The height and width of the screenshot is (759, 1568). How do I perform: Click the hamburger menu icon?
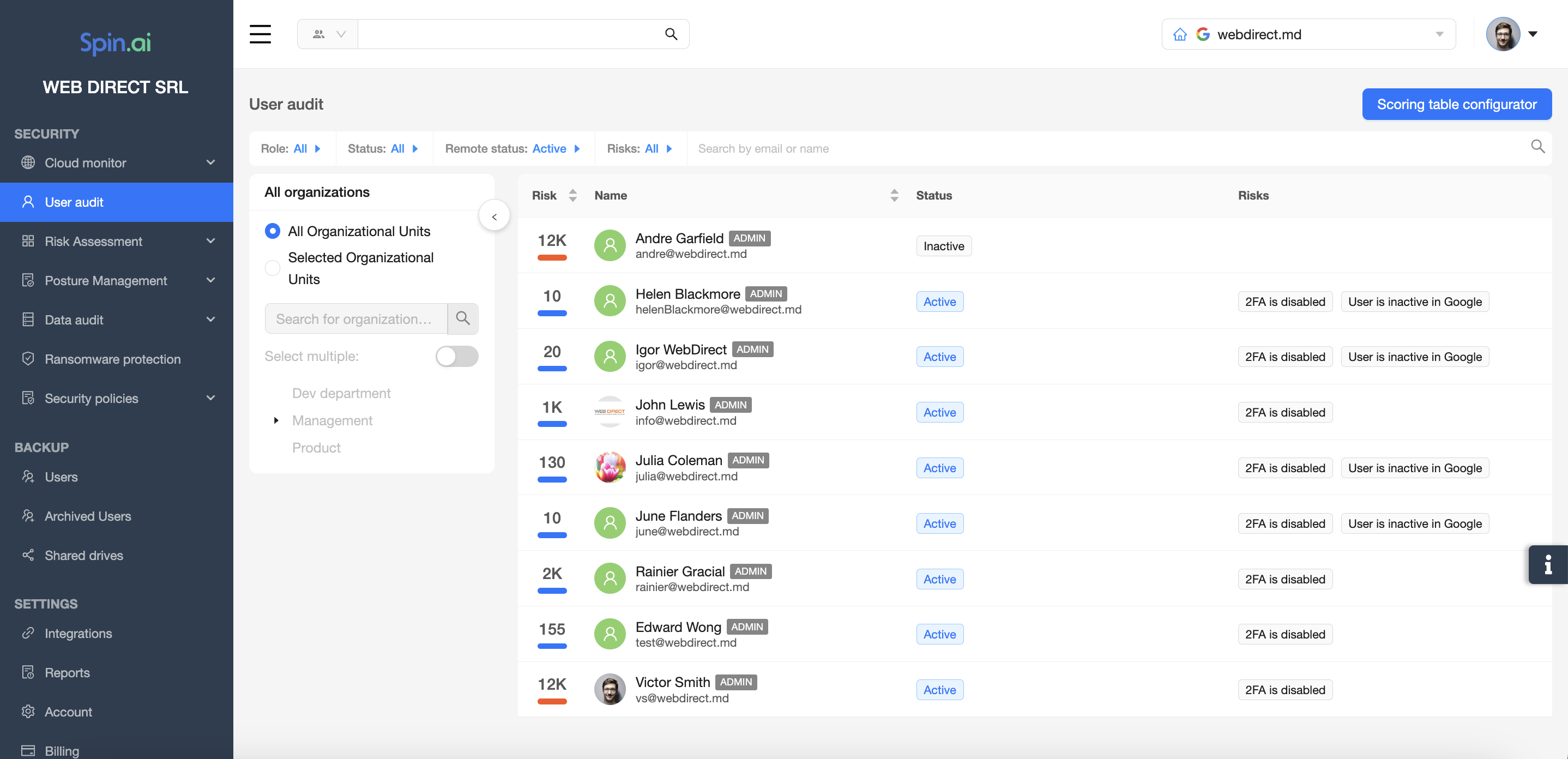pos(260,34)
